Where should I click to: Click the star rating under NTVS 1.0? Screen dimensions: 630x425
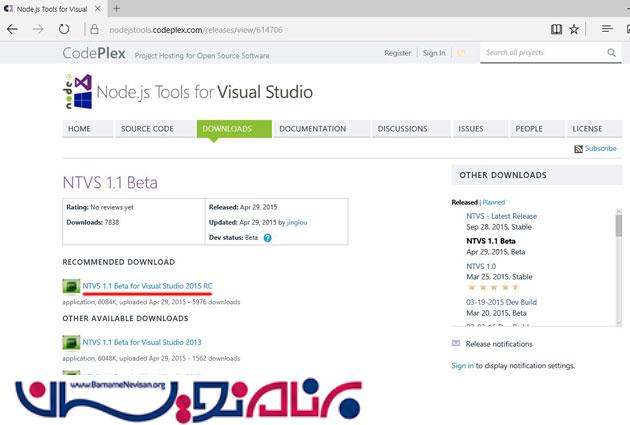click(493, 288)
